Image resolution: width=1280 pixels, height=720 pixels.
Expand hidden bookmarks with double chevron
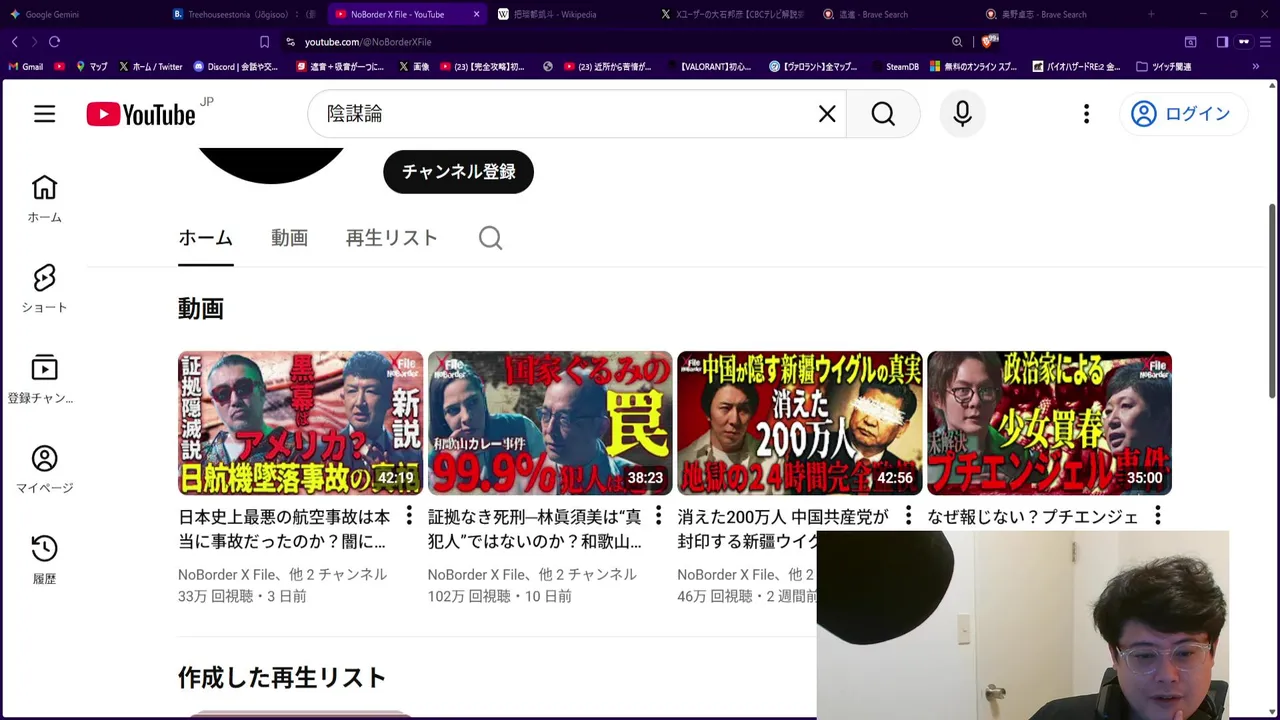click(1256, 66)
